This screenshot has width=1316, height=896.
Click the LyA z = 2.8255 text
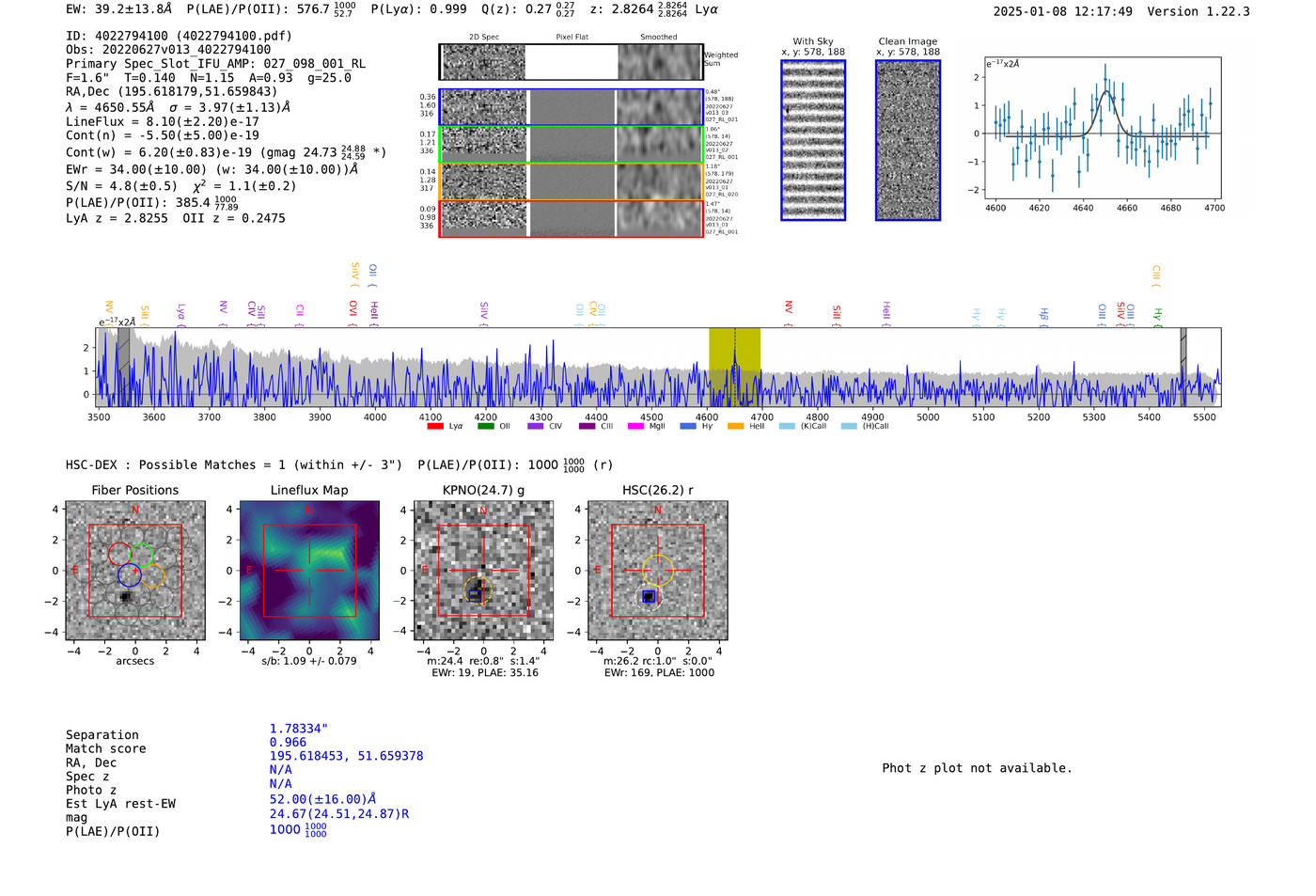[x=117, y=218]
